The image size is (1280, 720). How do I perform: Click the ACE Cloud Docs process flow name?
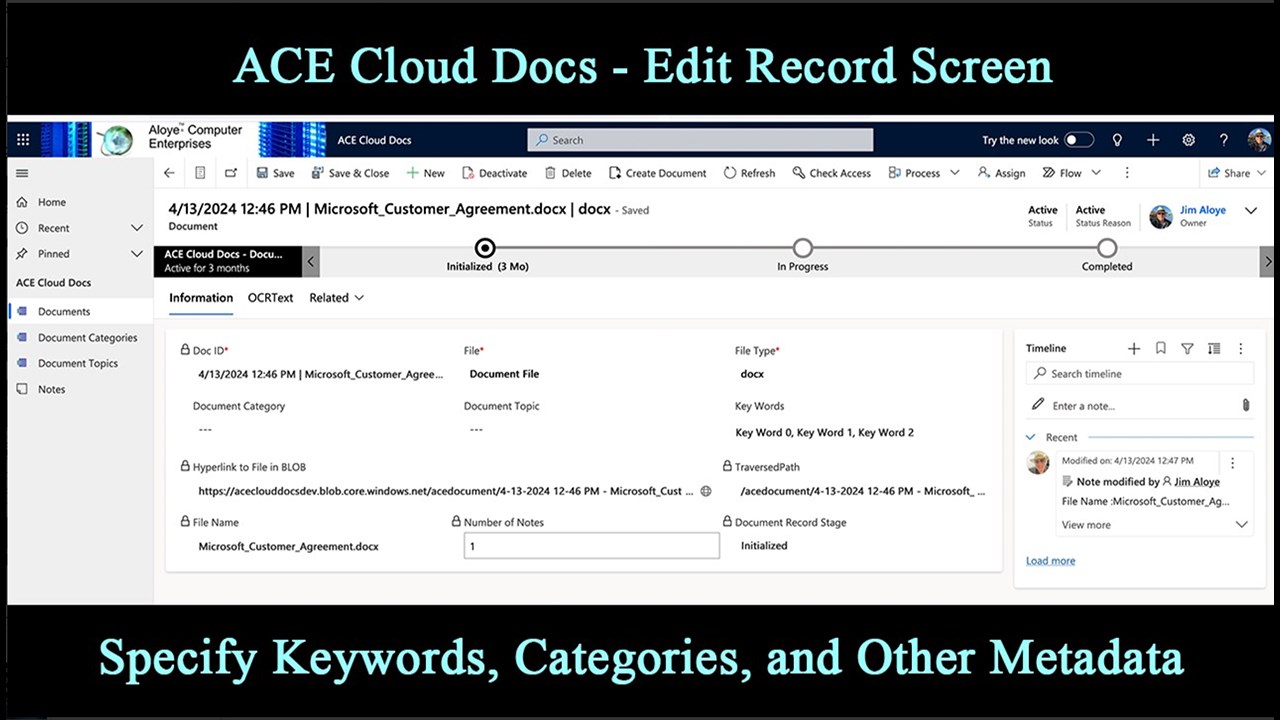223,254
